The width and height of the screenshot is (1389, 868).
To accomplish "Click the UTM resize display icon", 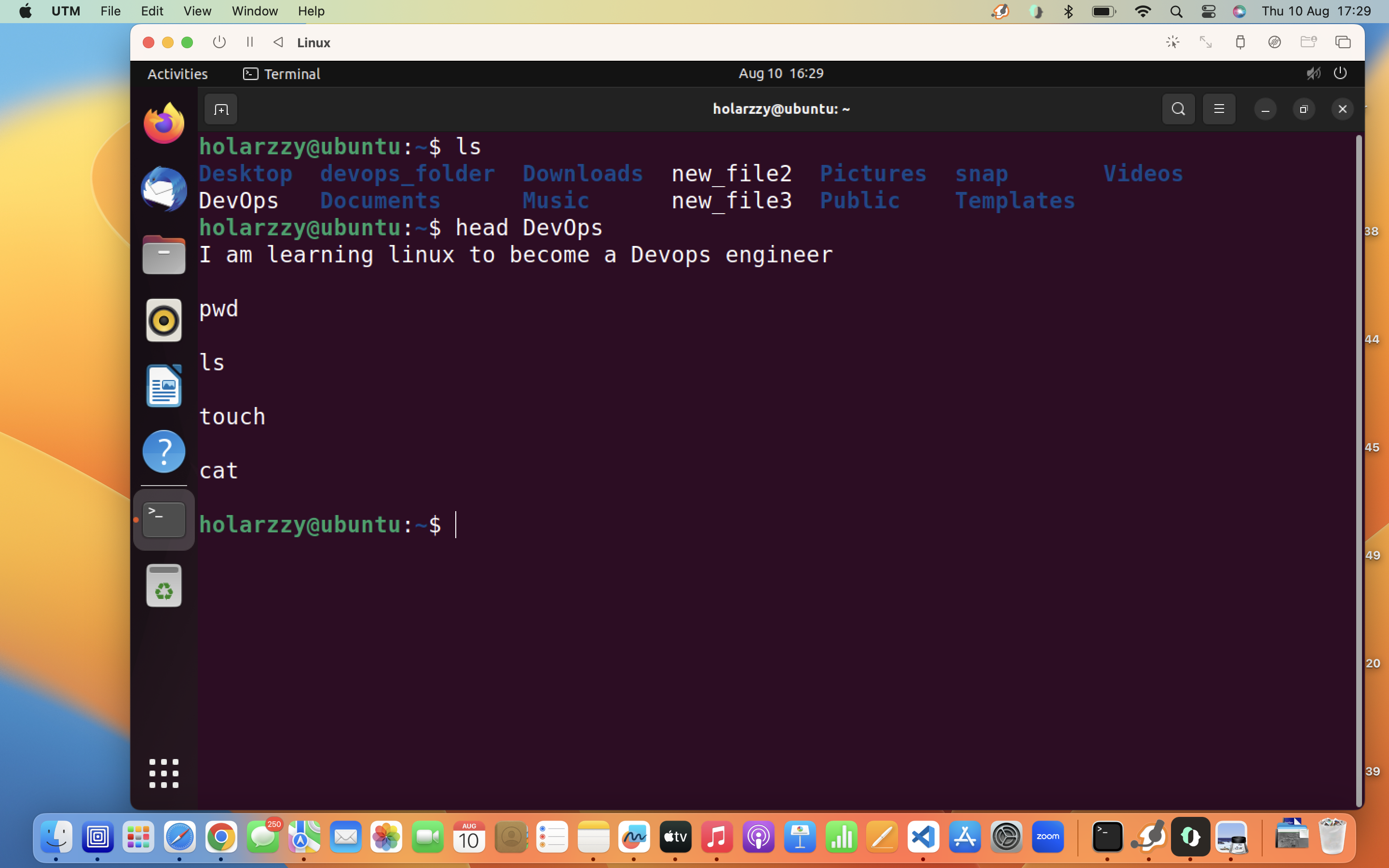I will [1206, 42].
